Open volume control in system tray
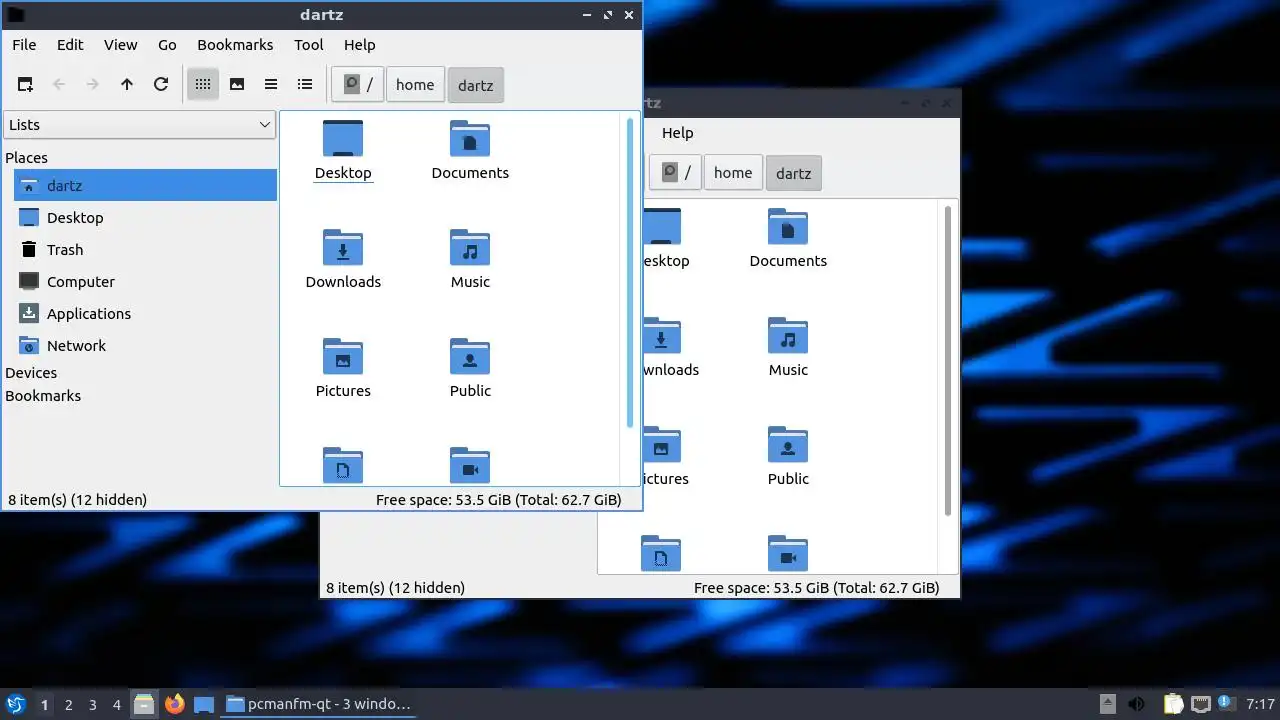Screen dimensions: 1280x720 [1136, 704]
